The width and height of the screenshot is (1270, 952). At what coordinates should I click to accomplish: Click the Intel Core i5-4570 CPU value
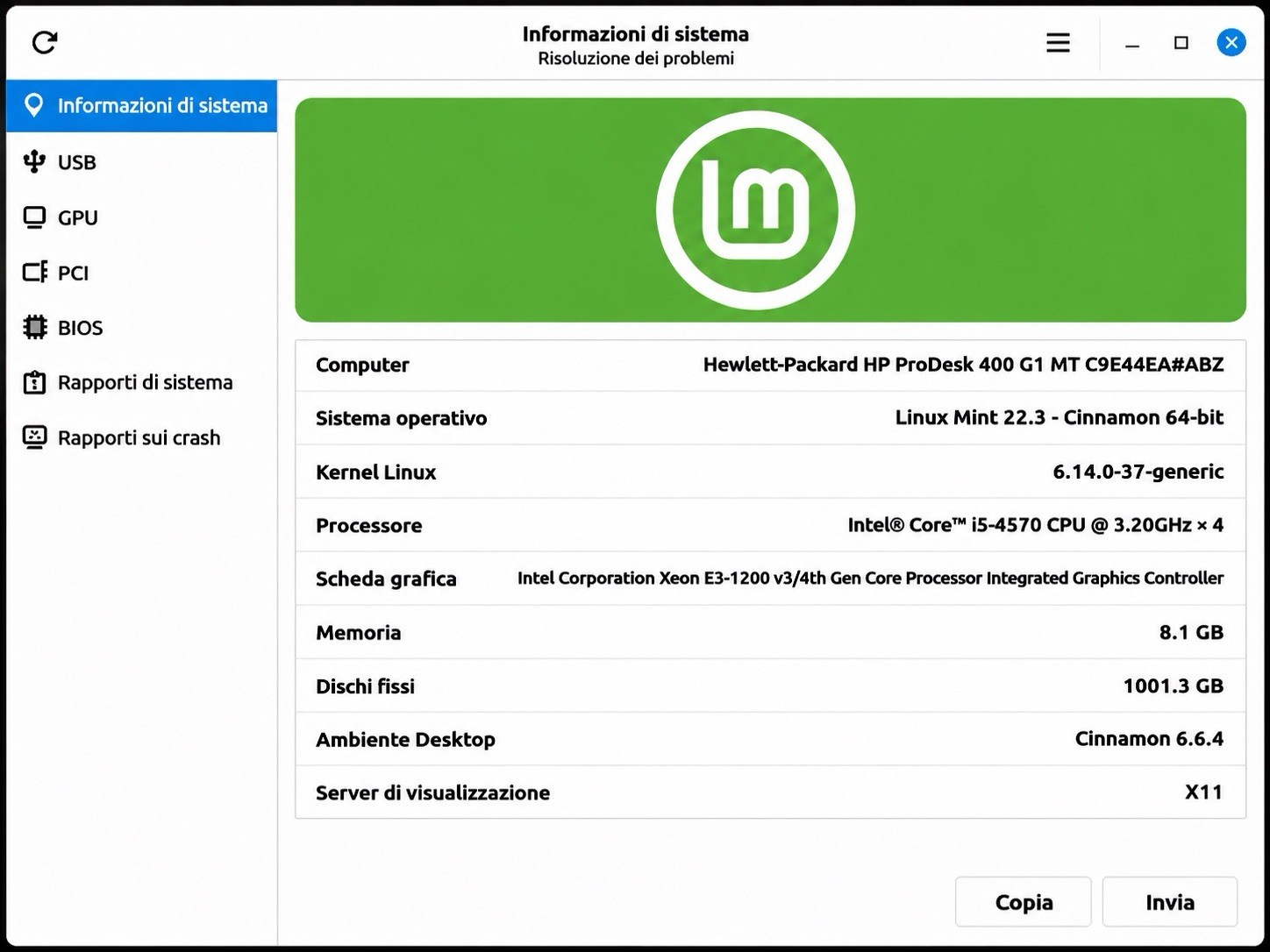point(1035,525)
